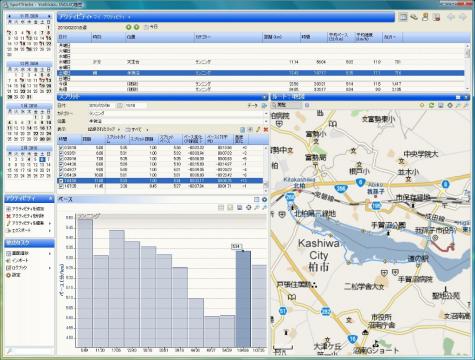The width and height of the screenshot is (475, 360).
Task: Go to the next week with the green right arrow
Action: click(136, 27)
